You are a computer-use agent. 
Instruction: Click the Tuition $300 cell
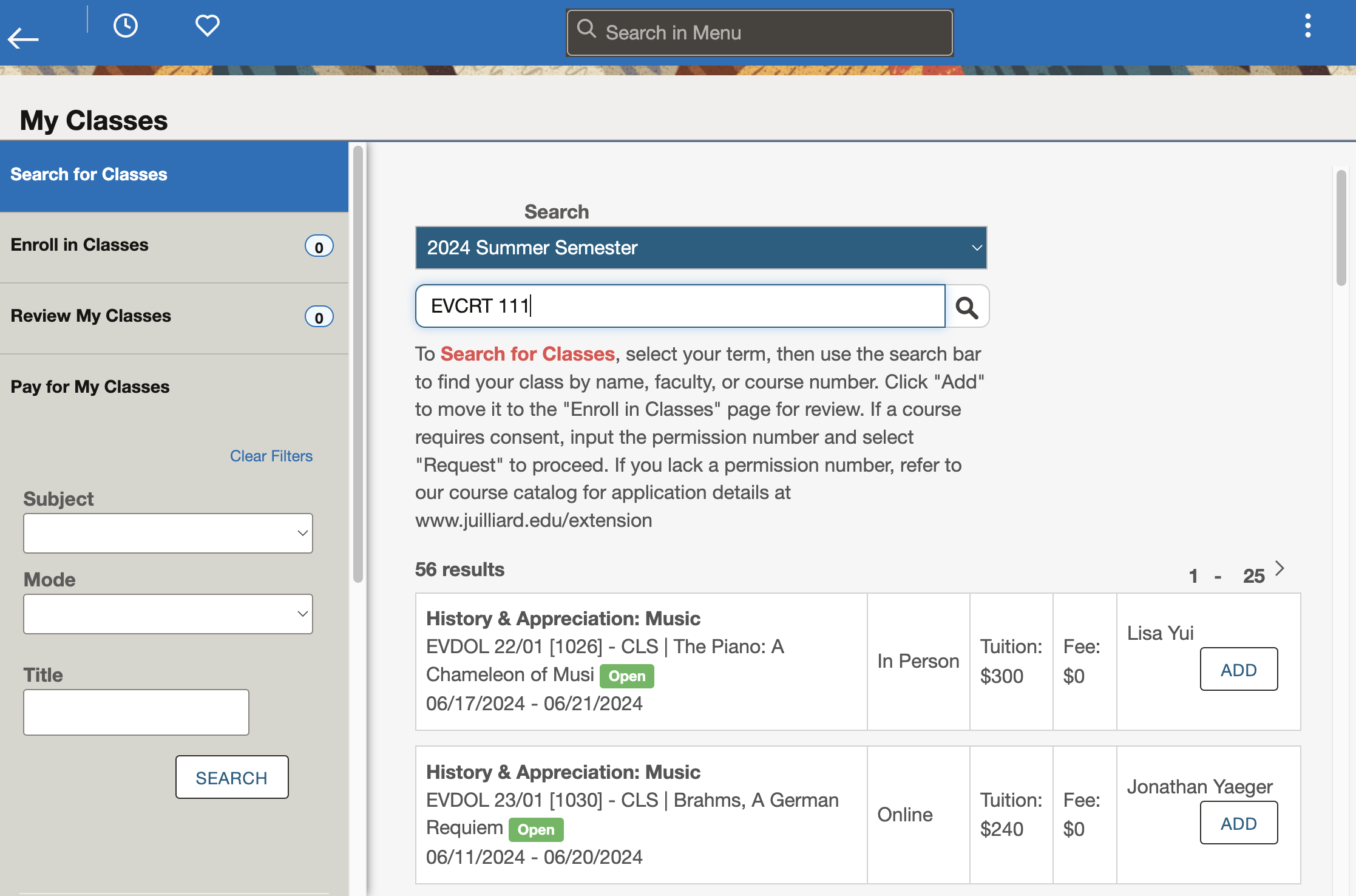tap(1011, 661)
